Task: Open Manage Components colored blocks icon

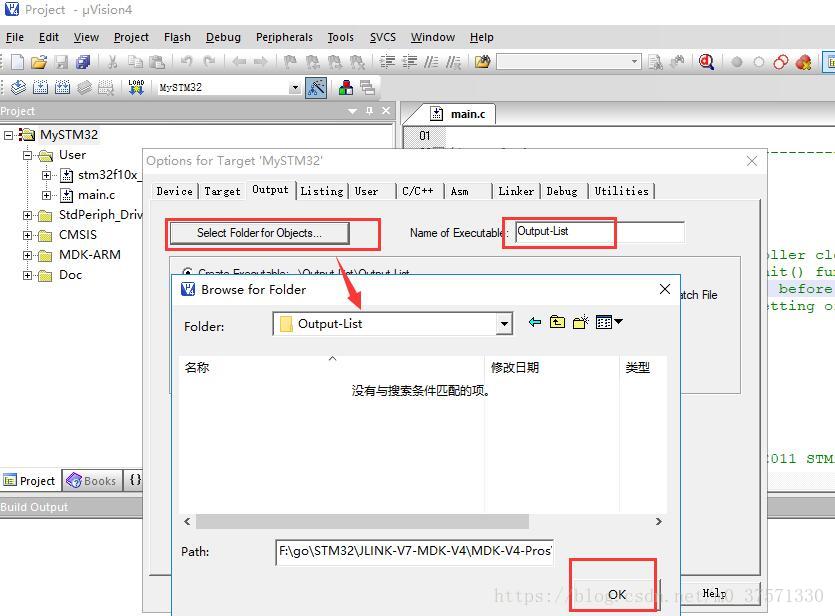Action: click(346, 87)
